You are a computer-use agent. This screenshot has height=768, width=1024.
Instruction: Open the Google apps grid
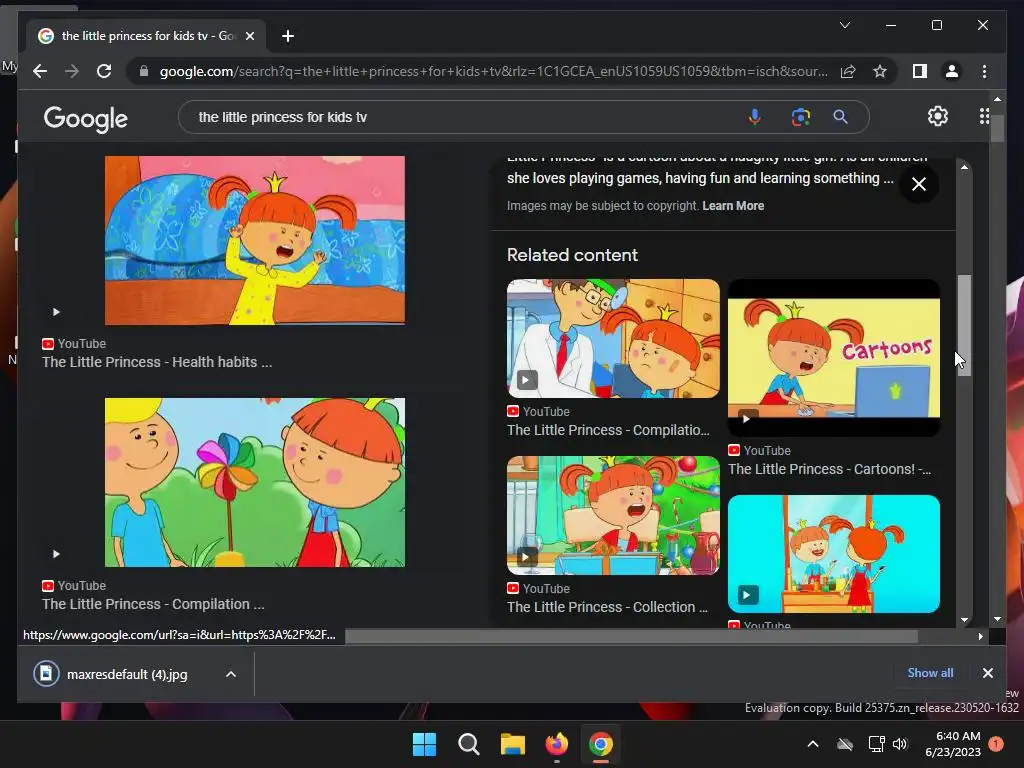[984, 116]
